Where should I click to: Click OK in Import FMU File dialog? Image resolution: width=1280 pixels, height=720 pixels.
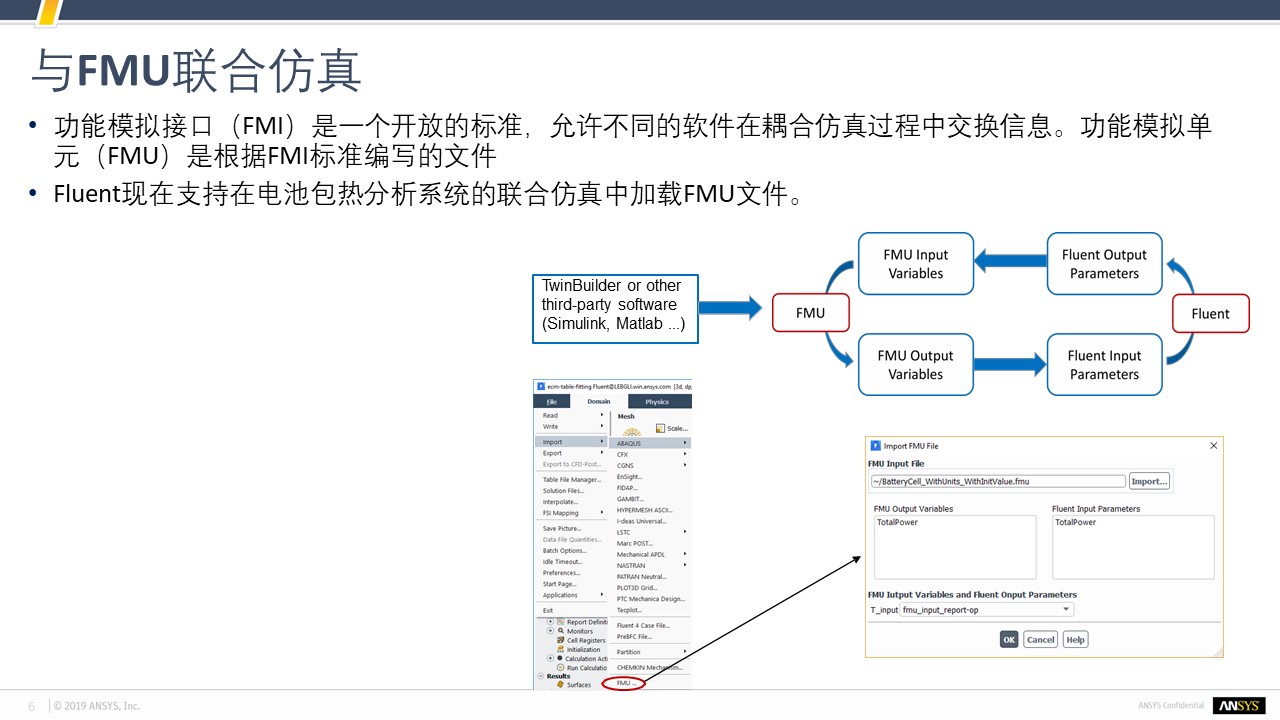pyautogui.click(x=1009, y=639)
